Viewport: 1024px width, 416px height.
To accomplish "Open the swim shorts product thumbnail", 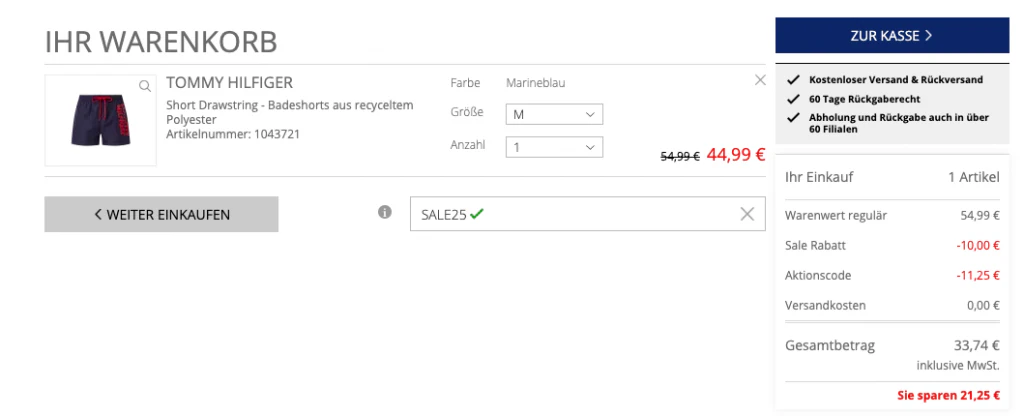I will point(101,120).
